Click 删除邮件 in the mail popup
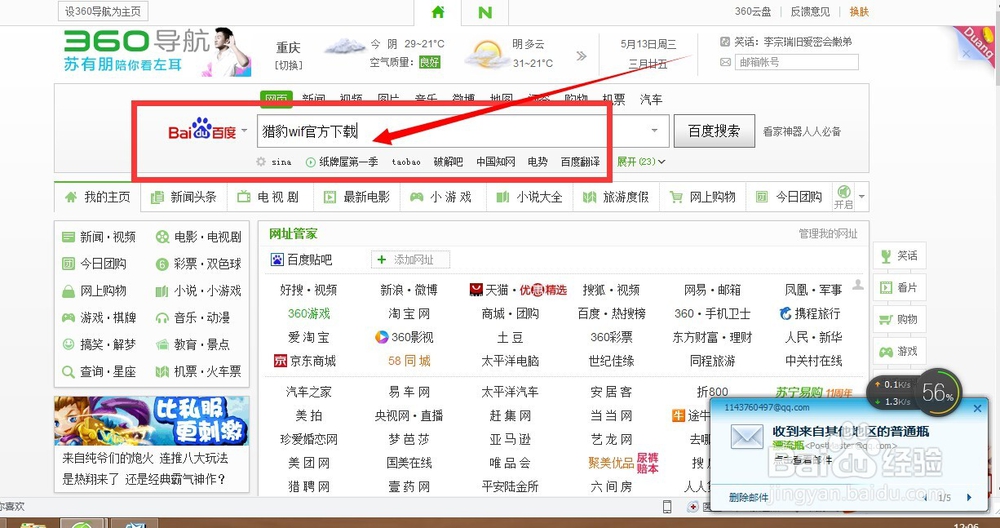Viewport: 1000px width, 528px height. pos(749,497)
